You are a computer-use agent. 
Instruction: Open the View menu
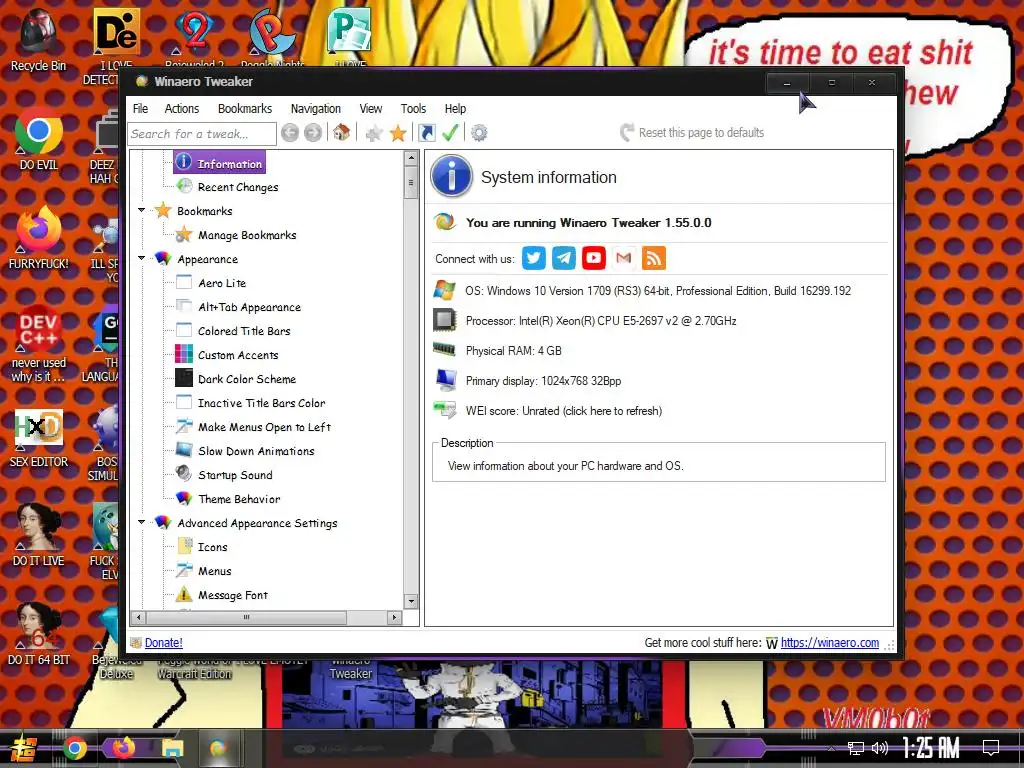(370, 108)
